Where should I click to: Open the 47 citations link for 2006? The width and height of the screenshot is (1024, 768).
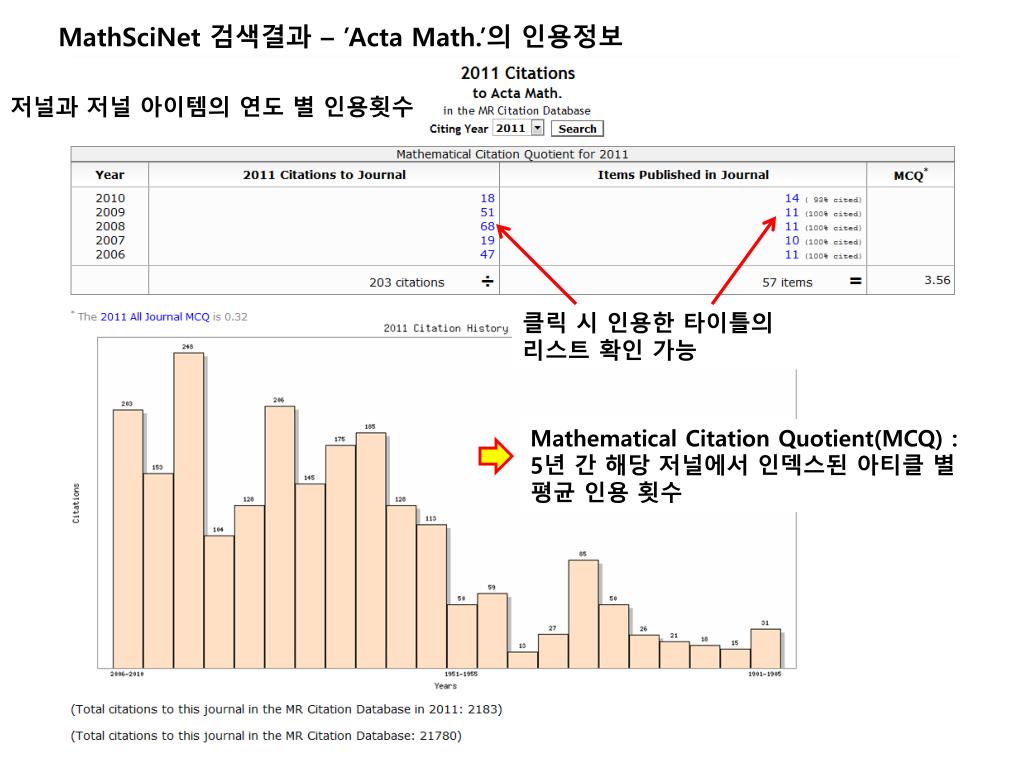click(487, 255)
